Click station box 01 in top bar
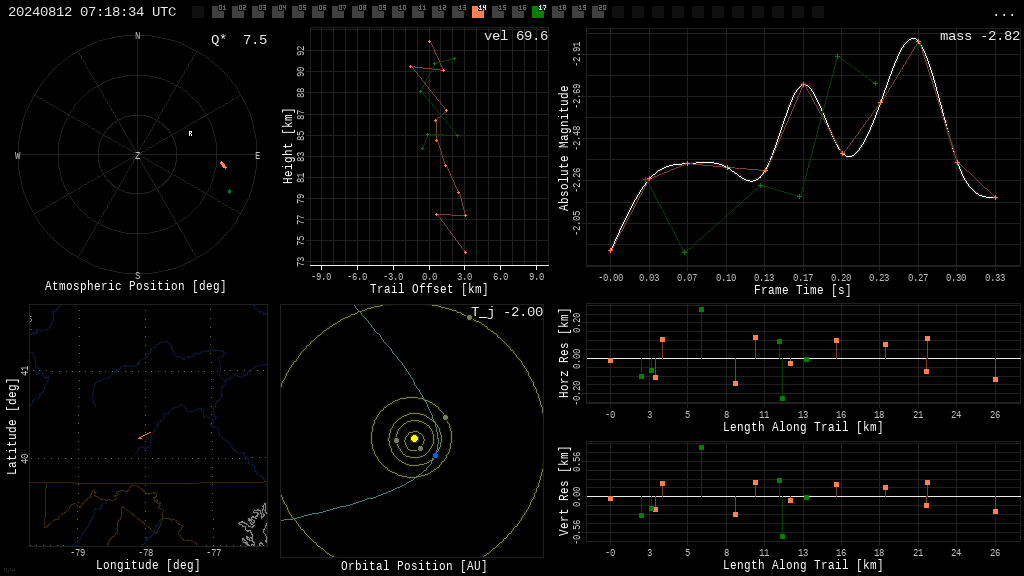The image size is (1024, 576). pyautogui.click(x=218, y=11)
